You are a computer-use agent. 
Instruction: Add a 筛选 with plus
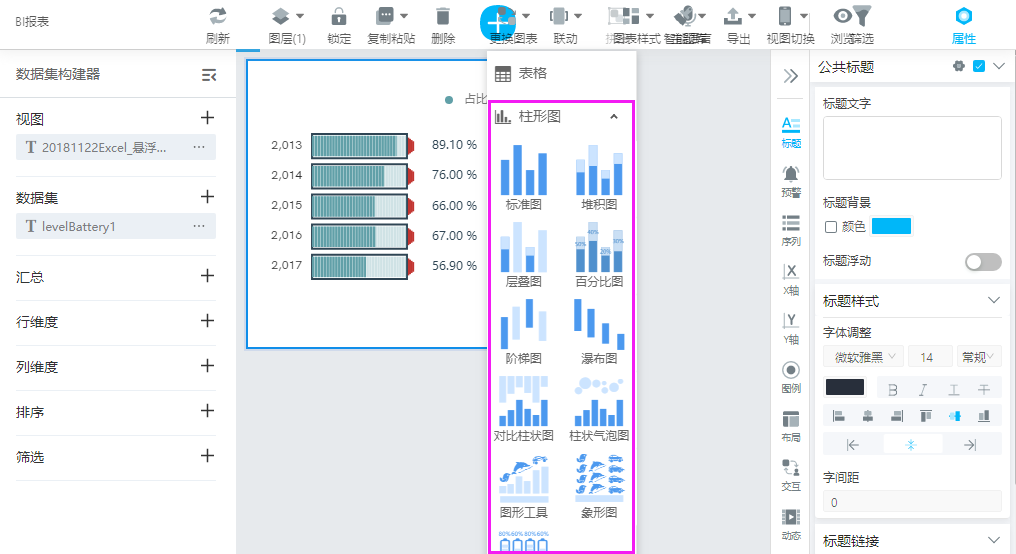207,456
